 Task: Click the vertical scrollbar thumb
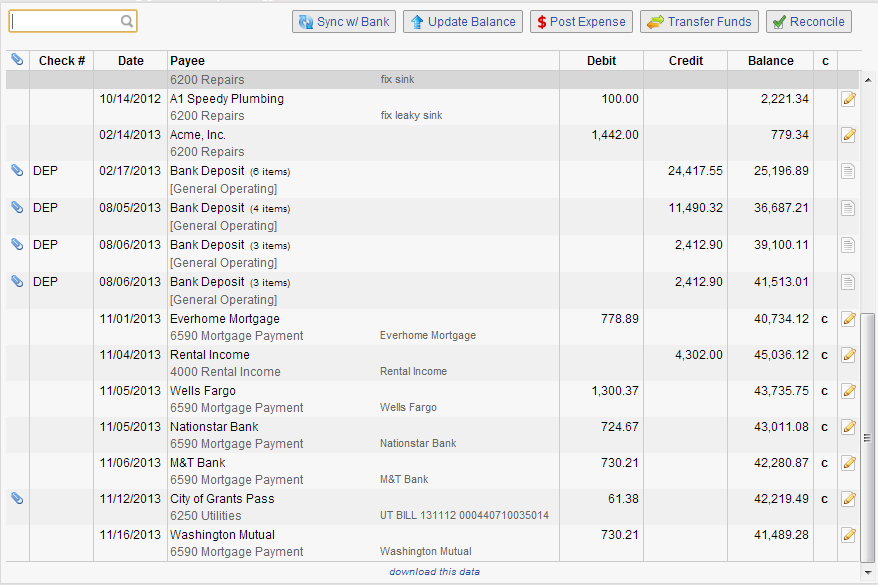(867, 437)
